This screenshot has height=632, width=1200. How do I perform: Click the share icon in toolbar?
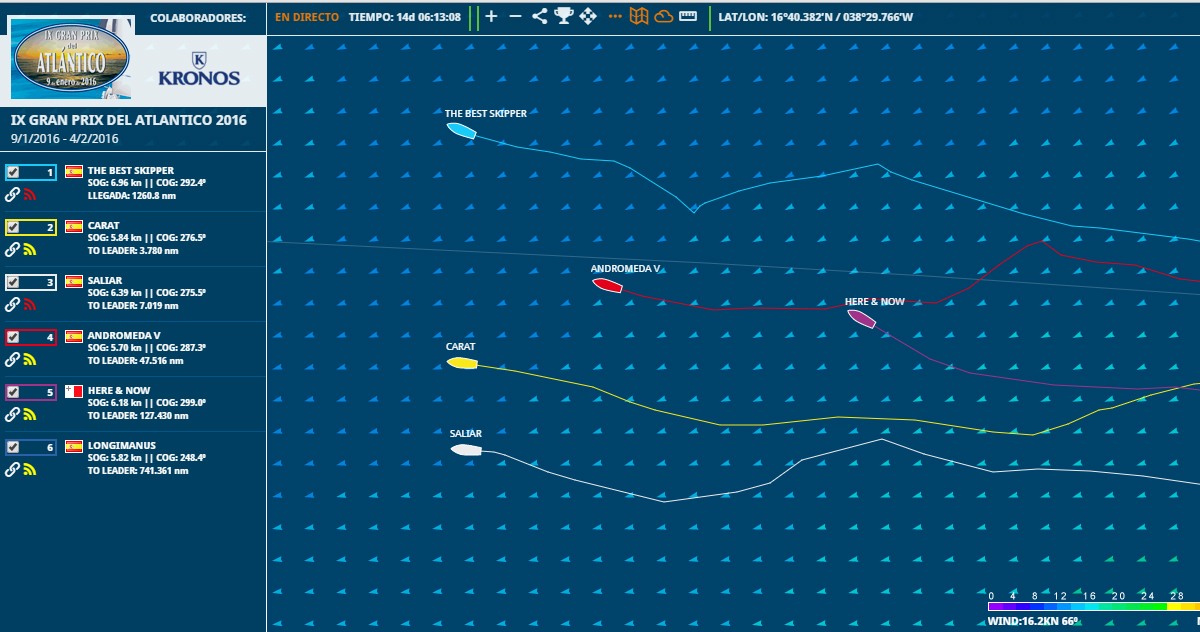[540, 16]
